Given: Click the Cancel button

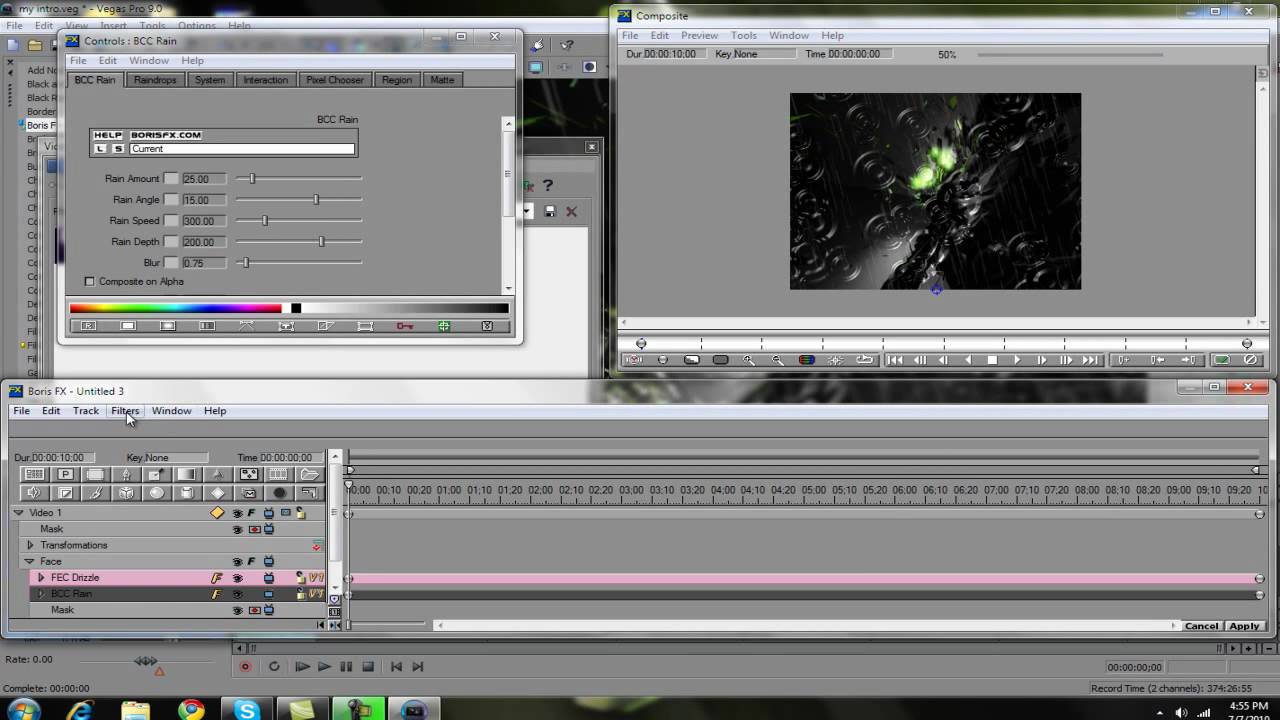Looking at the screenshot, I should tap(1201, 626).
